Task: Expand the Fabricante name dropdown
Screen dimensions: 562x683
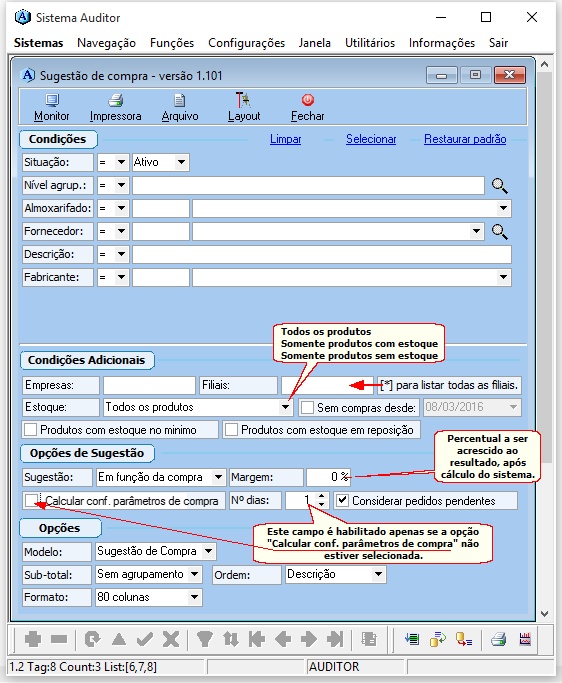Action: (x=503, y=277)
